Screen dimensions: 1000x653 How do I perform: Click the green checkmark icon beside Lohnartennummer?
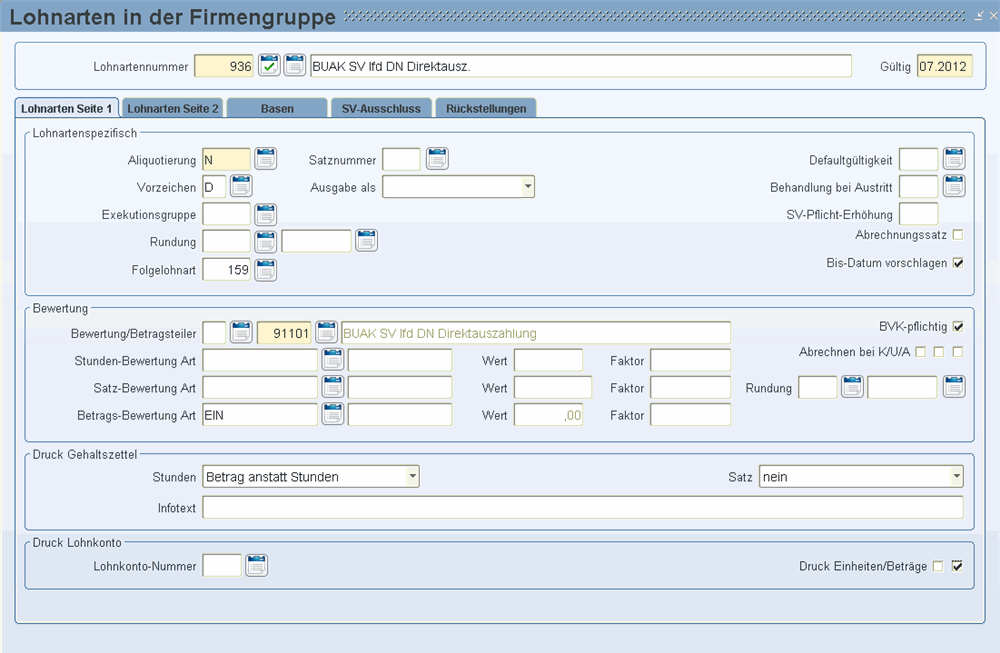point(269,66)
